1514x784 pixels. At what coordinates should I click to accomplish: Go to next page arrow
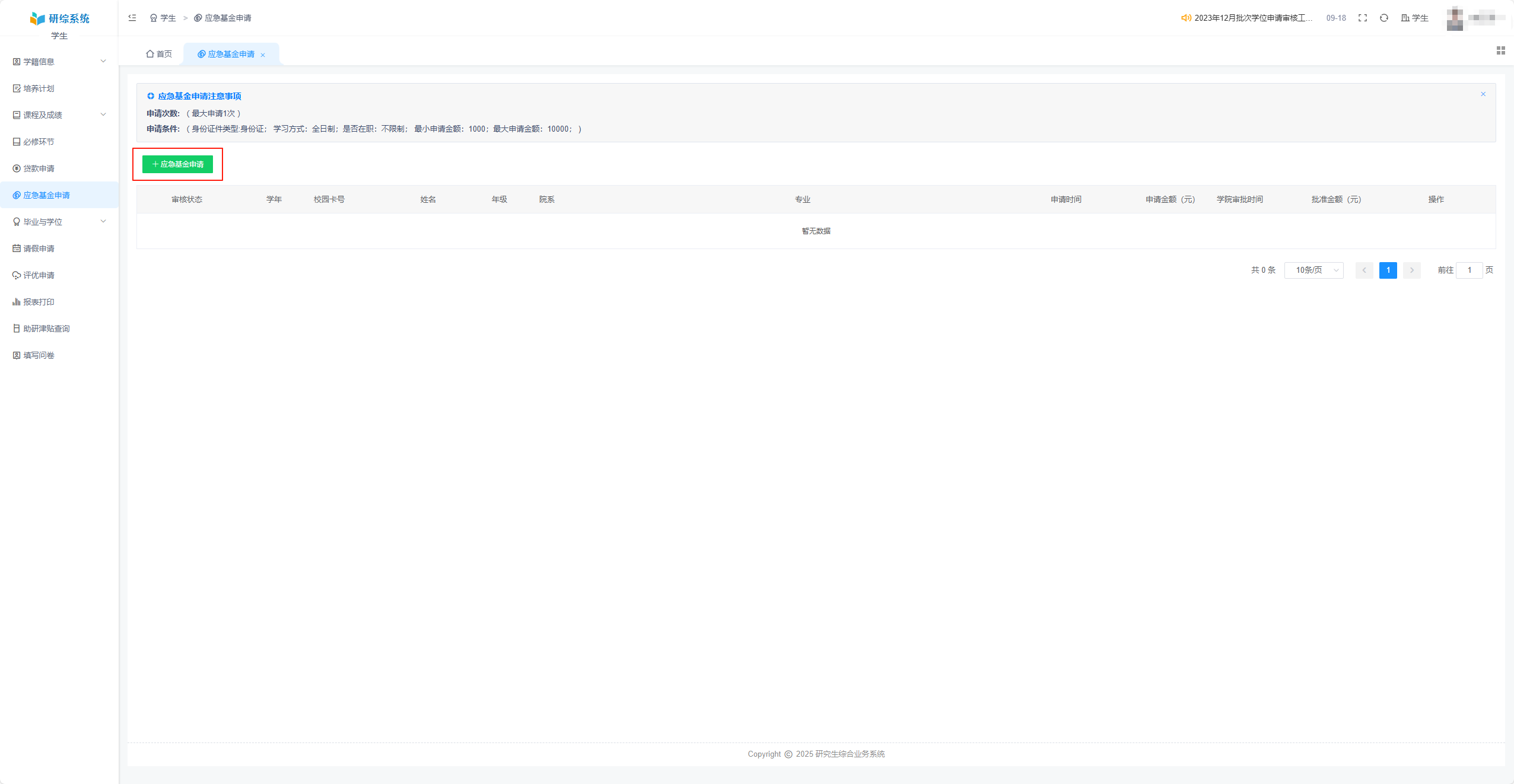coord(1411,270)
